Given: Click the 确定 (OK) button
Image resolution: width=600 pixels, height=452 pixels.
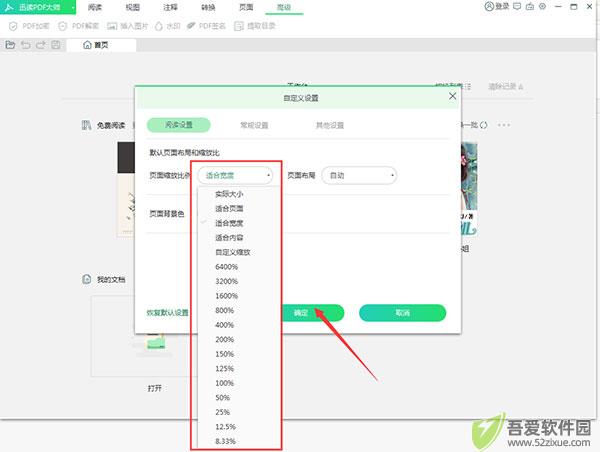Looking at the screenshot, I should pos(301,313).
